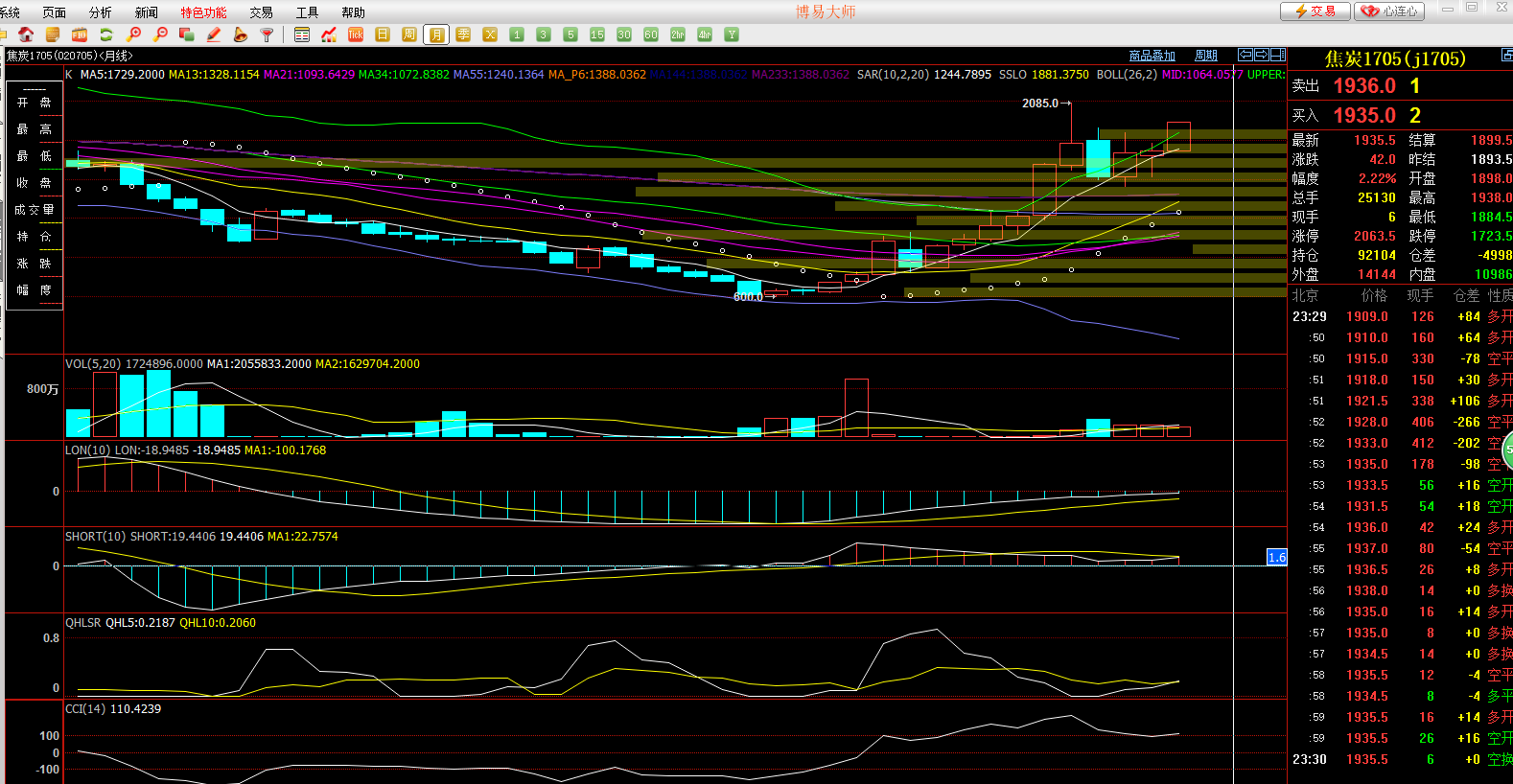Click the 卖出 price 1936.0

click(1364, 85)
